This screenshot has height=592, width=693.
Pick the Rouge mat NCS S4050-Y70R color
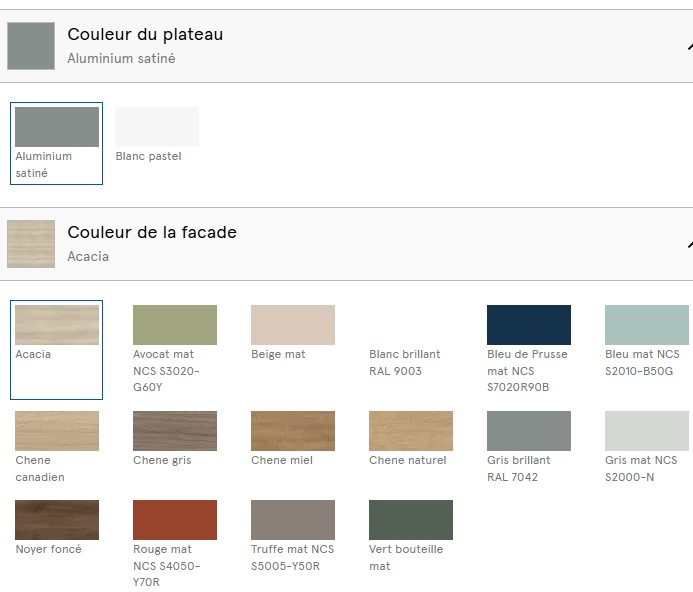point(175,544)
